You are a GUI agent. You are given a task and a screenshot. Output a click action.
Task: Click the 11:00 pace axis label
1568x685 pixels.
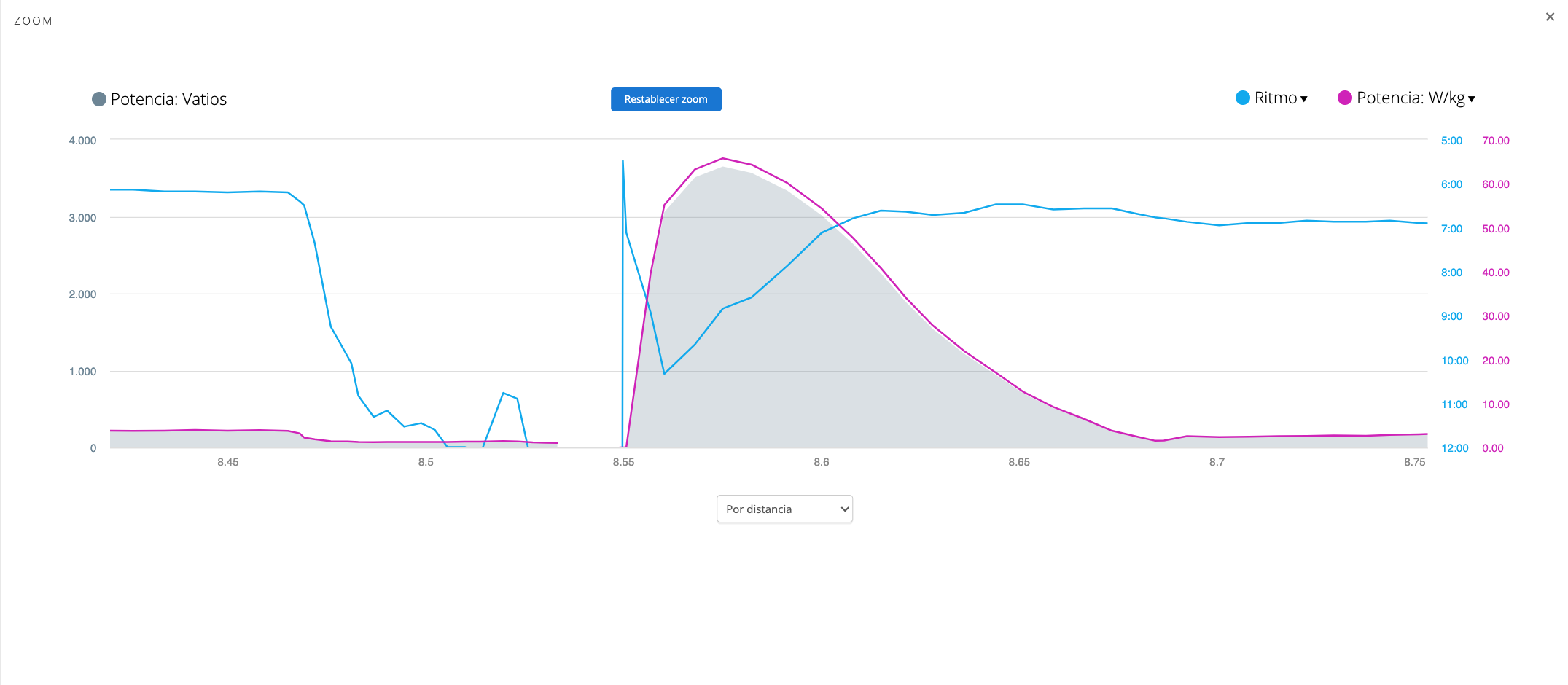pyautogui.click(x=1454, y=404)
